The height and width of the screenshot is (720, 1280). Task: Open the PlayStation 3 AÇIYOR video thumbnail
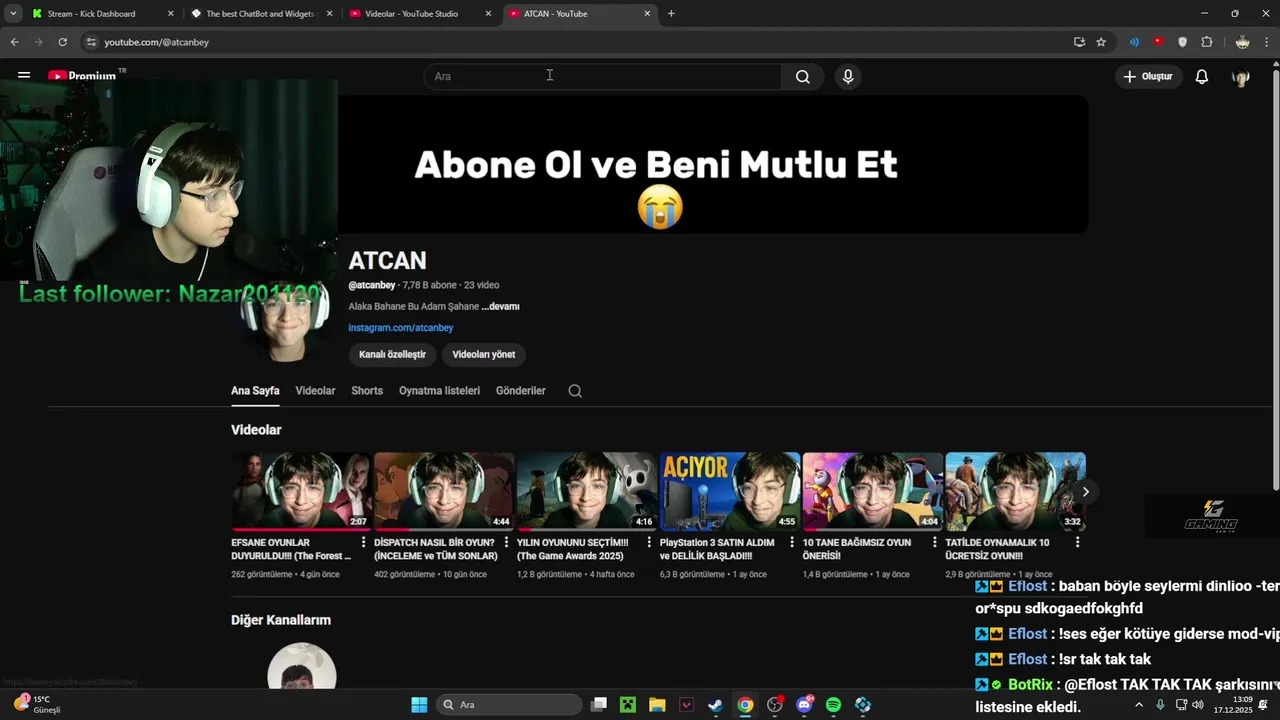[x=730, y=491]
